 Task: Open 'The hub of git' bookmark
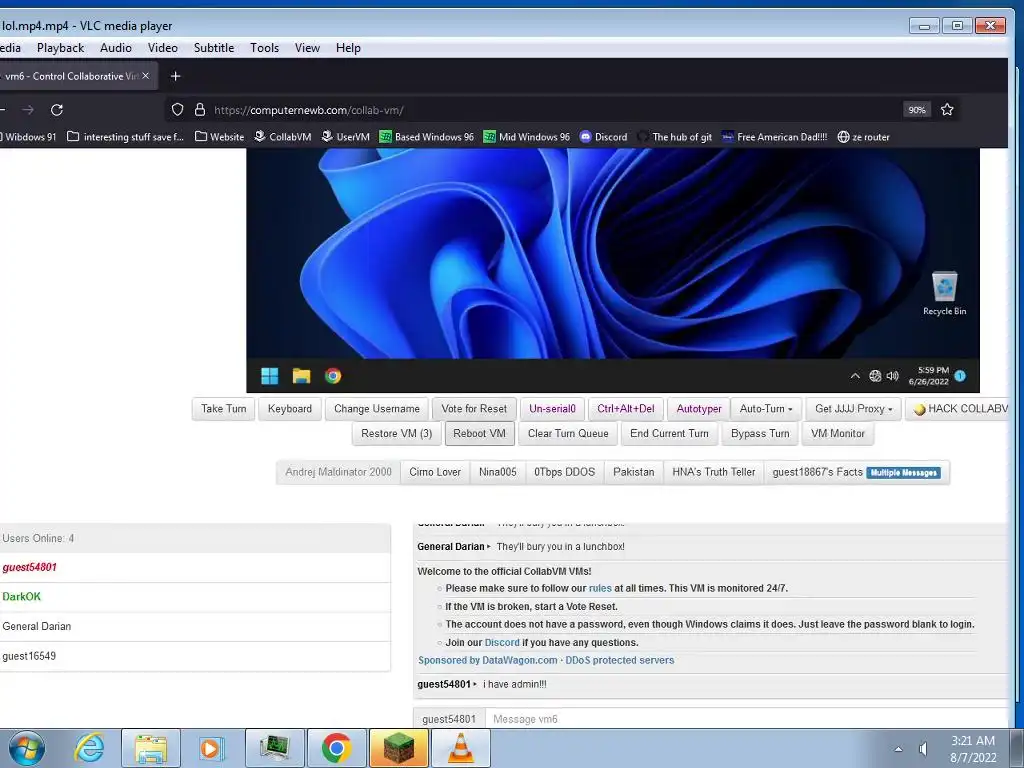point(675,136)
